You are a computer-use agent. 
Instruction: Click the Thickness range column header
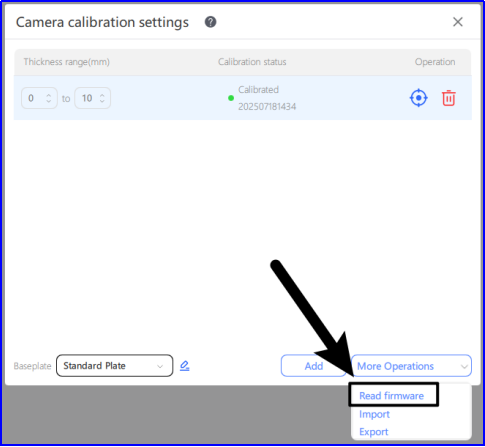pos(66,62)
